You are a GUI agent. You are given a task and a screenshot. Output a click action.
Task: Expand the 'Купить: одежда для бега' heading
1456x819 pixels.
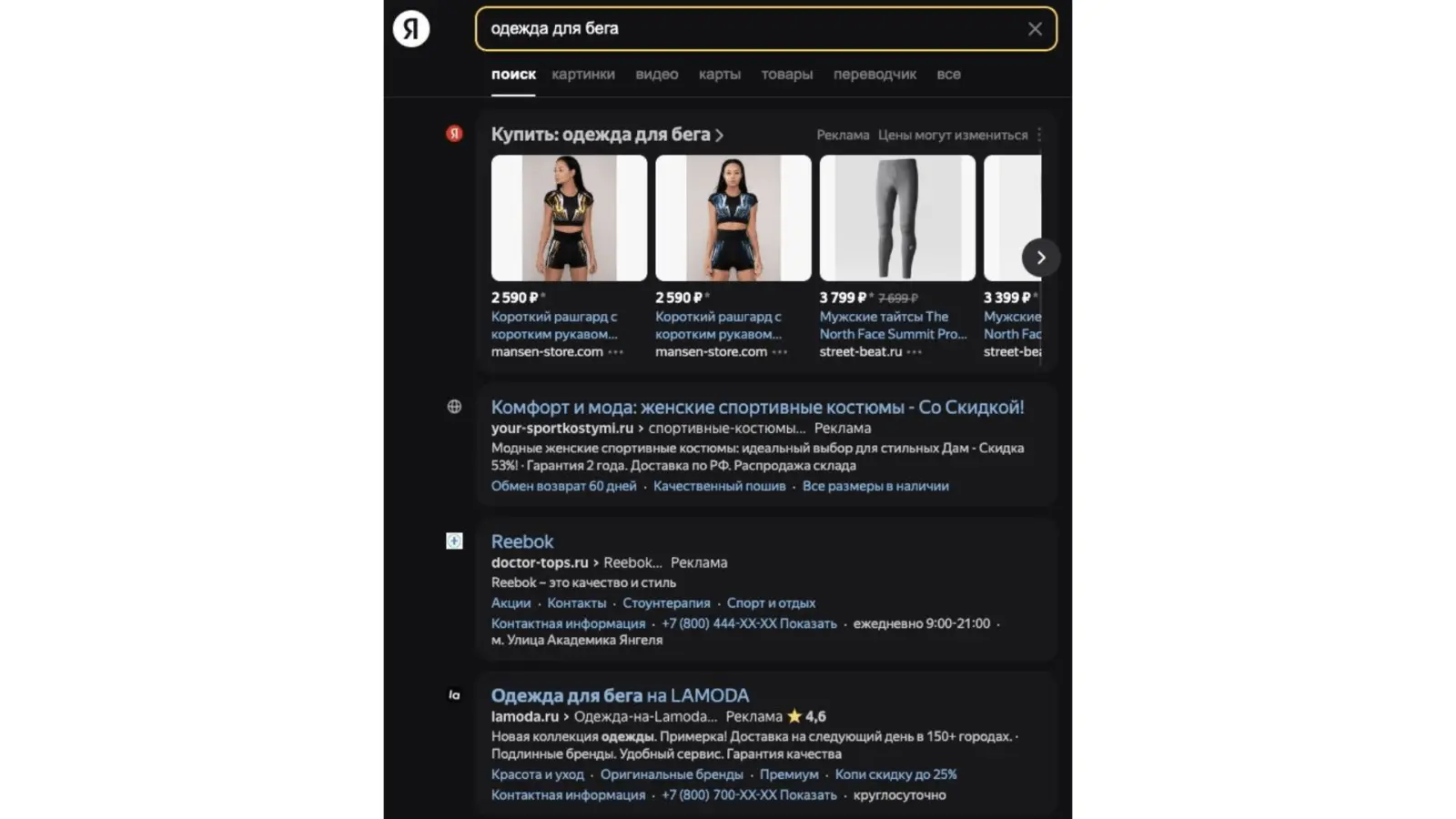click(607, 135)
